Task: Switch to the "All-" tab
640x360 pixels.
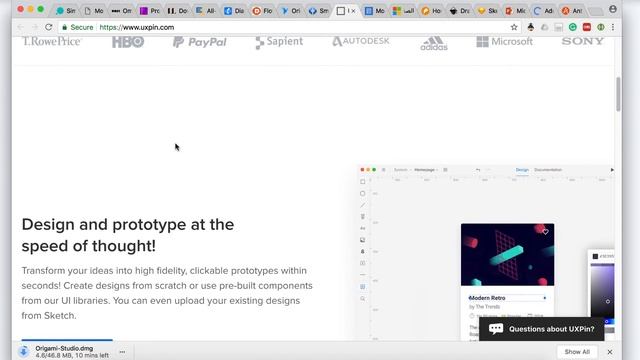Action: tap(205, 11)
